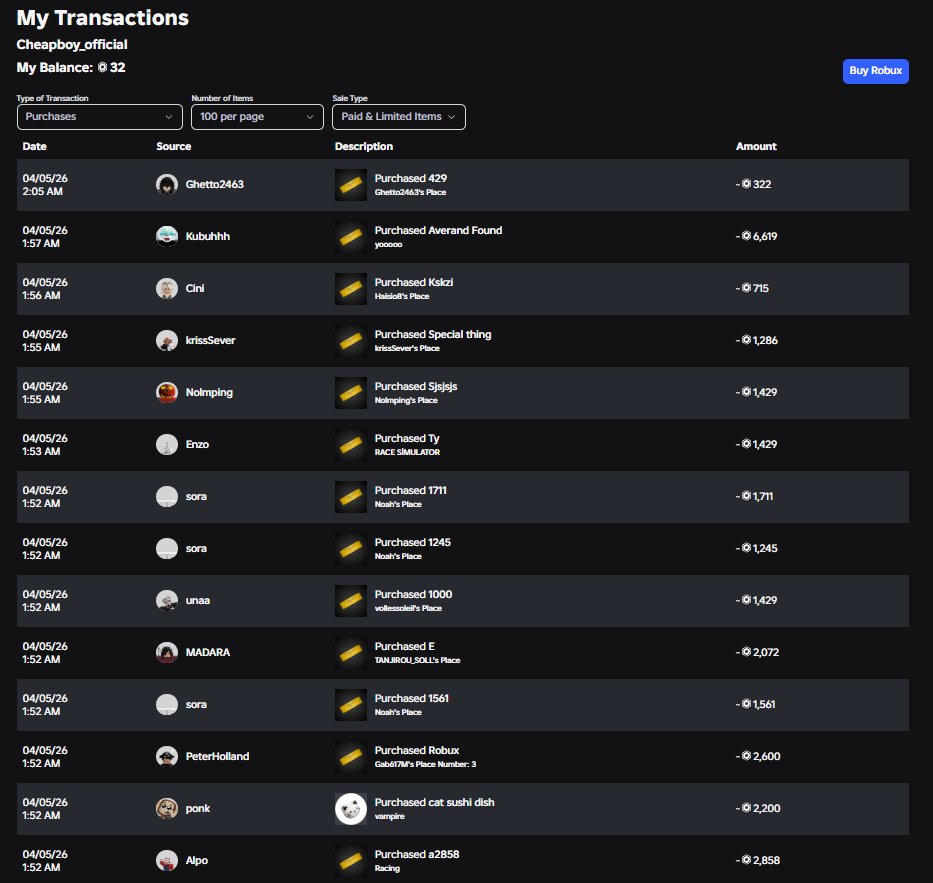This screenshot has height=883, width=933.
Task: Click the ponk avatar icon
Action: tap(167, 809)
